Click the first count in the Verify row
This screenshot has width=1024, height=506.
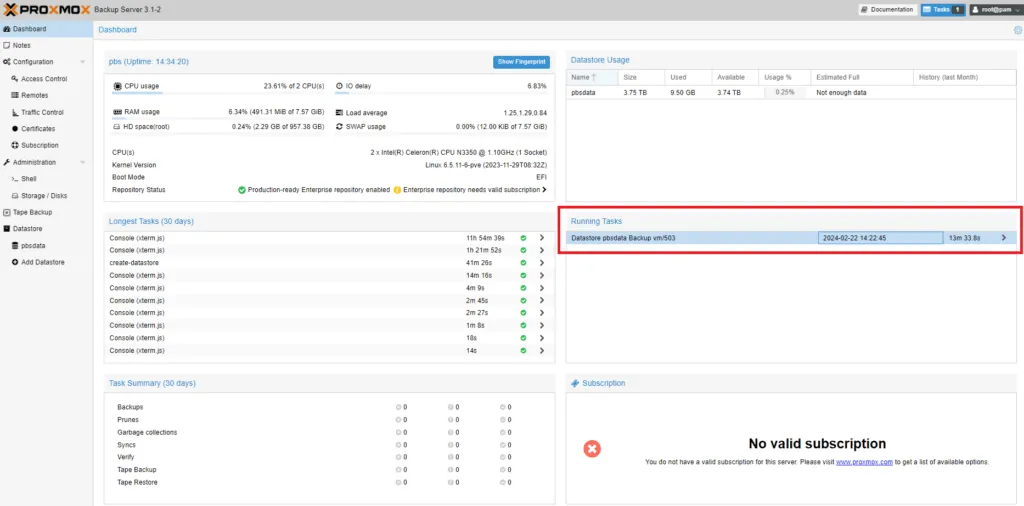402,457
